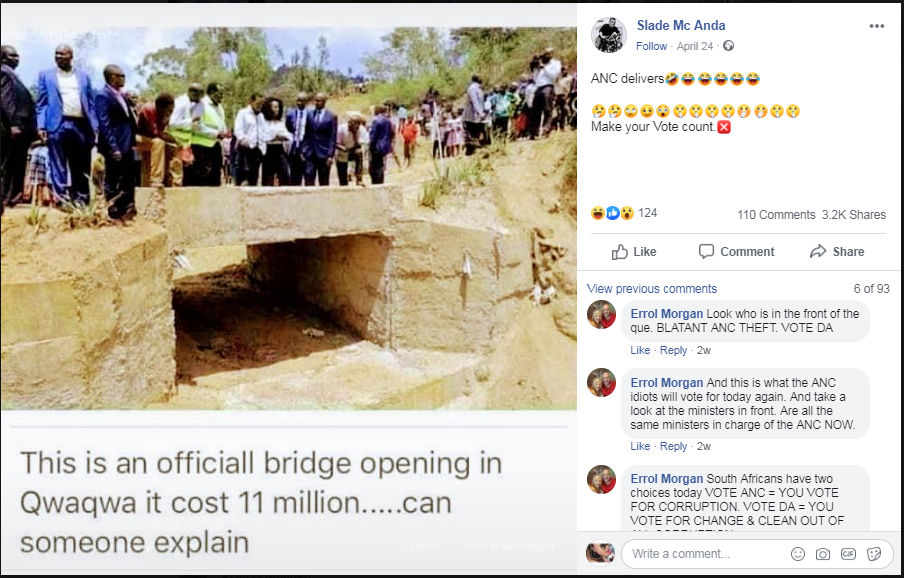Click the Wow reaction emoji icon
Image resolution: width=904 pixels, height=578 pixels.
[627, 213]
